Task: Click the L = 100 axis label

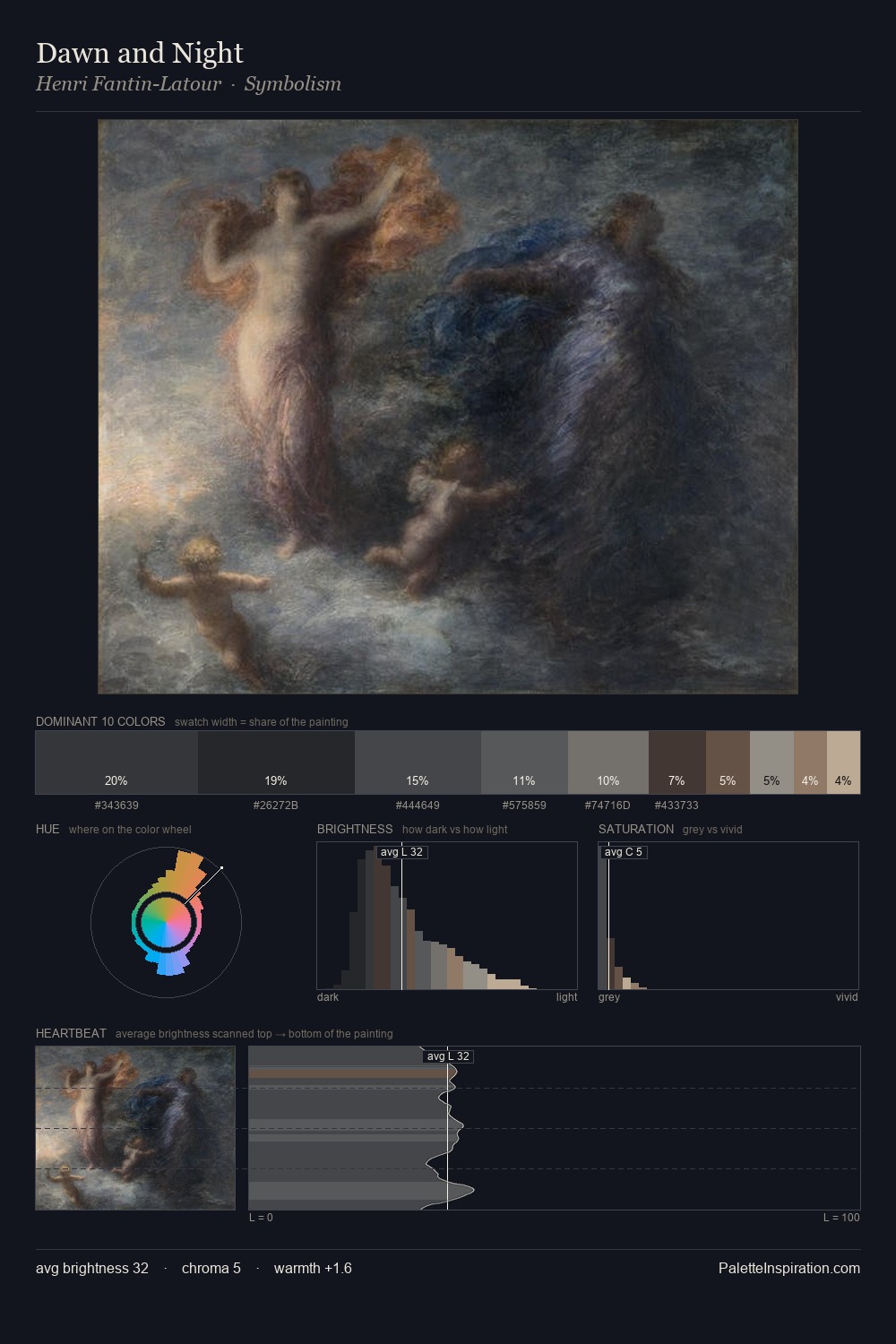Action: (x=841, y=1218)
